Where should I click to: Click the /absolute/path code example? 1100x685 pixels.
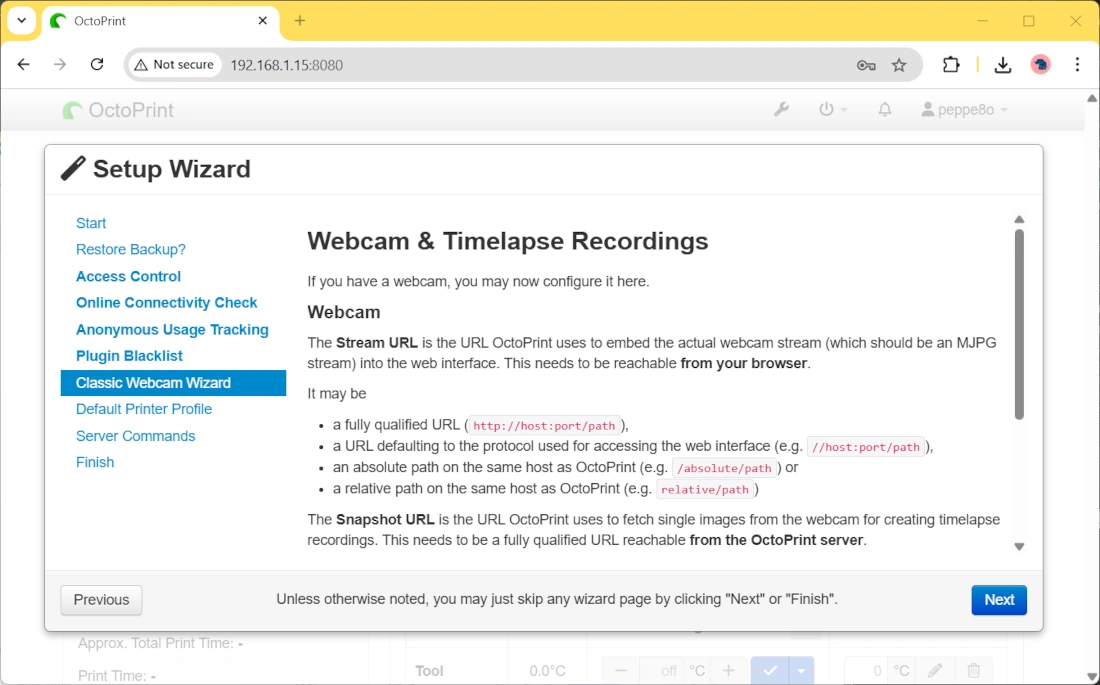click(x=725, y=468)
